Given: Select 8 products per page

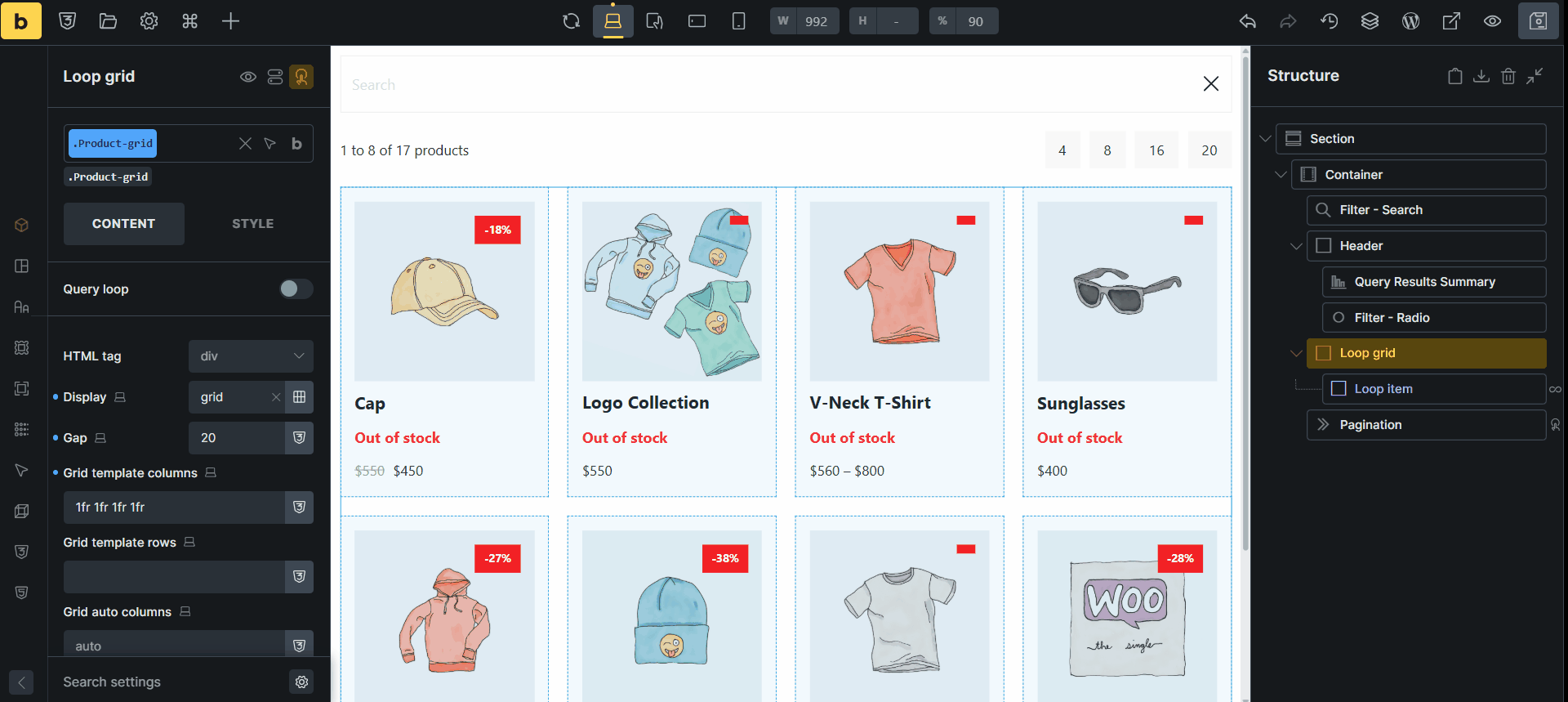Looking at the screenshot, I should point(1107,150).
